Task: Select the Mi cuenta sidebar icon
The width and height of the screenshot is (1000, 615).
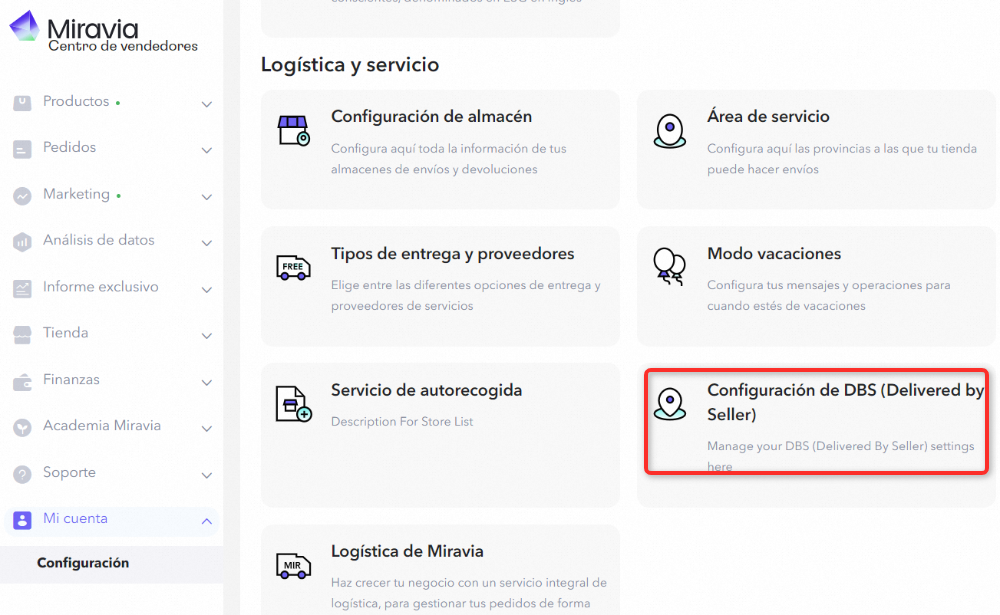Action: pos(22,519)
